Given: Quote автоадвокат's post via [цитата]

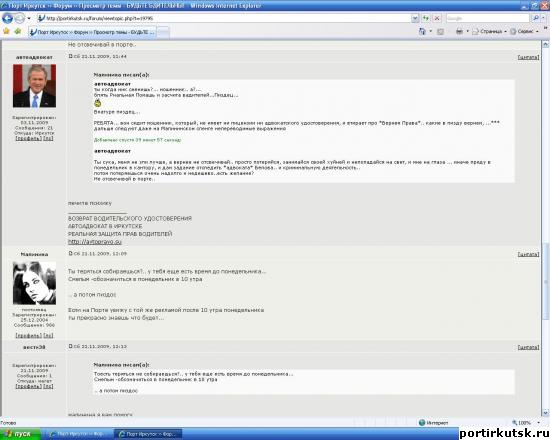Looking at the screenshot, I should coord(528,57).
